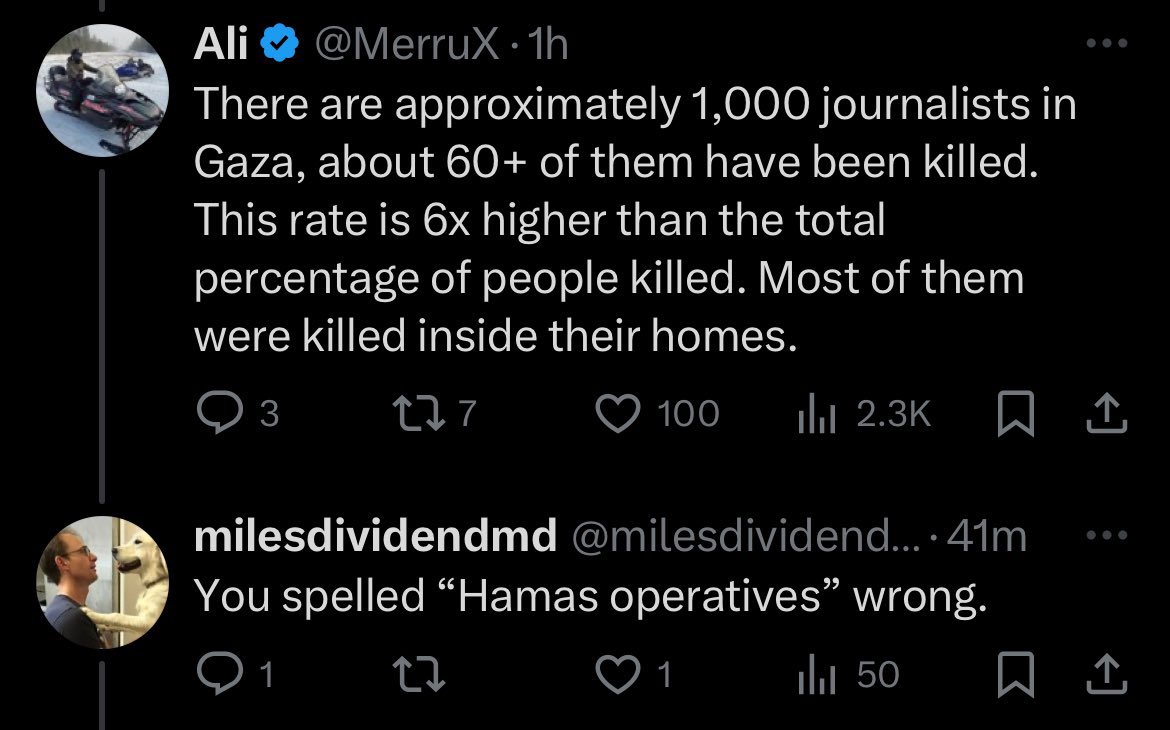This screenshot has width=1170, height=730.
Task: Like Ali's tweet with heart icon
Action: [x=619, y=414]
